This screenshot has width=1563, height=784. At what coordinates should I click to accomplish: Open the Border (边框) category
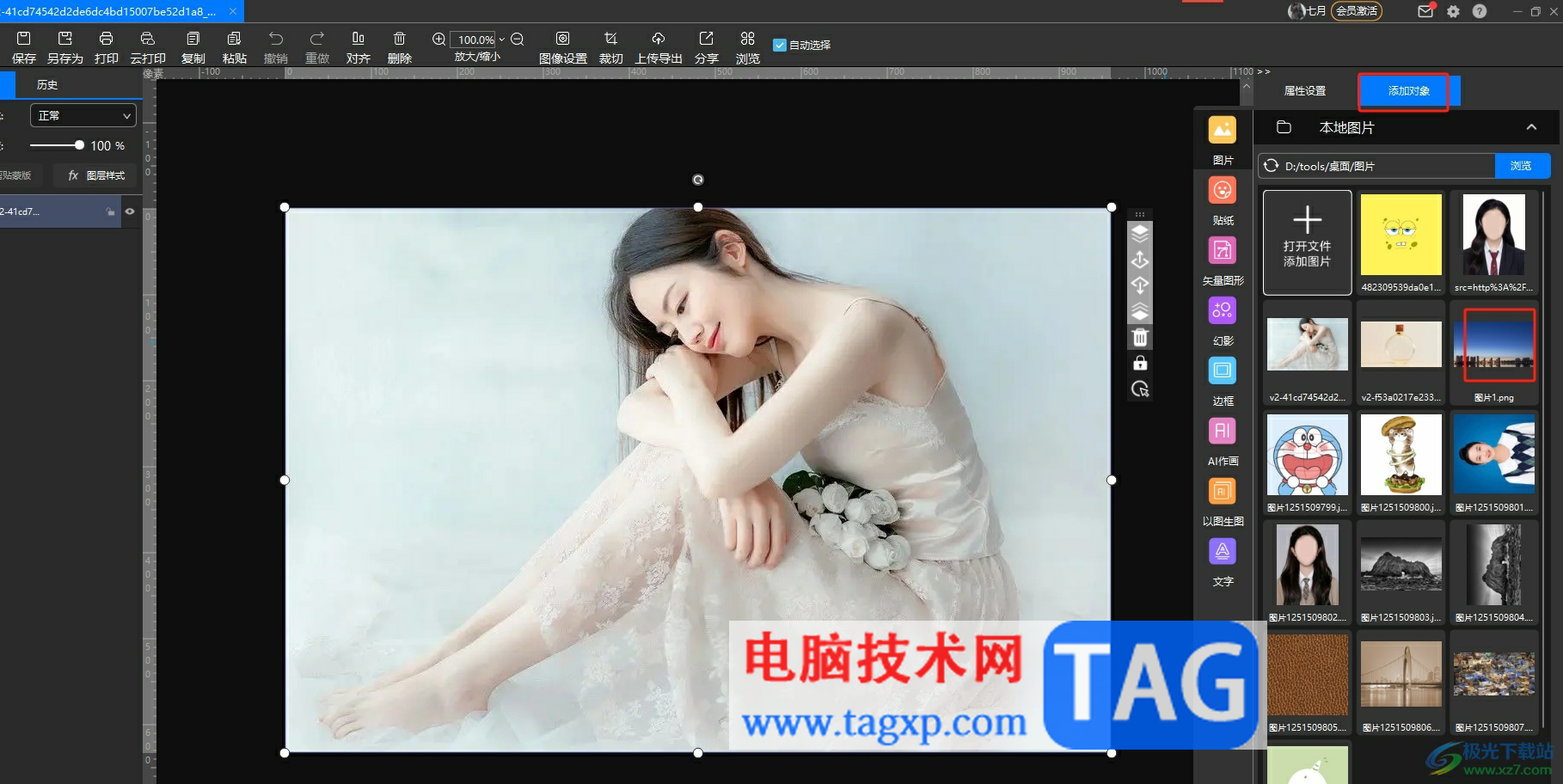[x=1223, y=381]
